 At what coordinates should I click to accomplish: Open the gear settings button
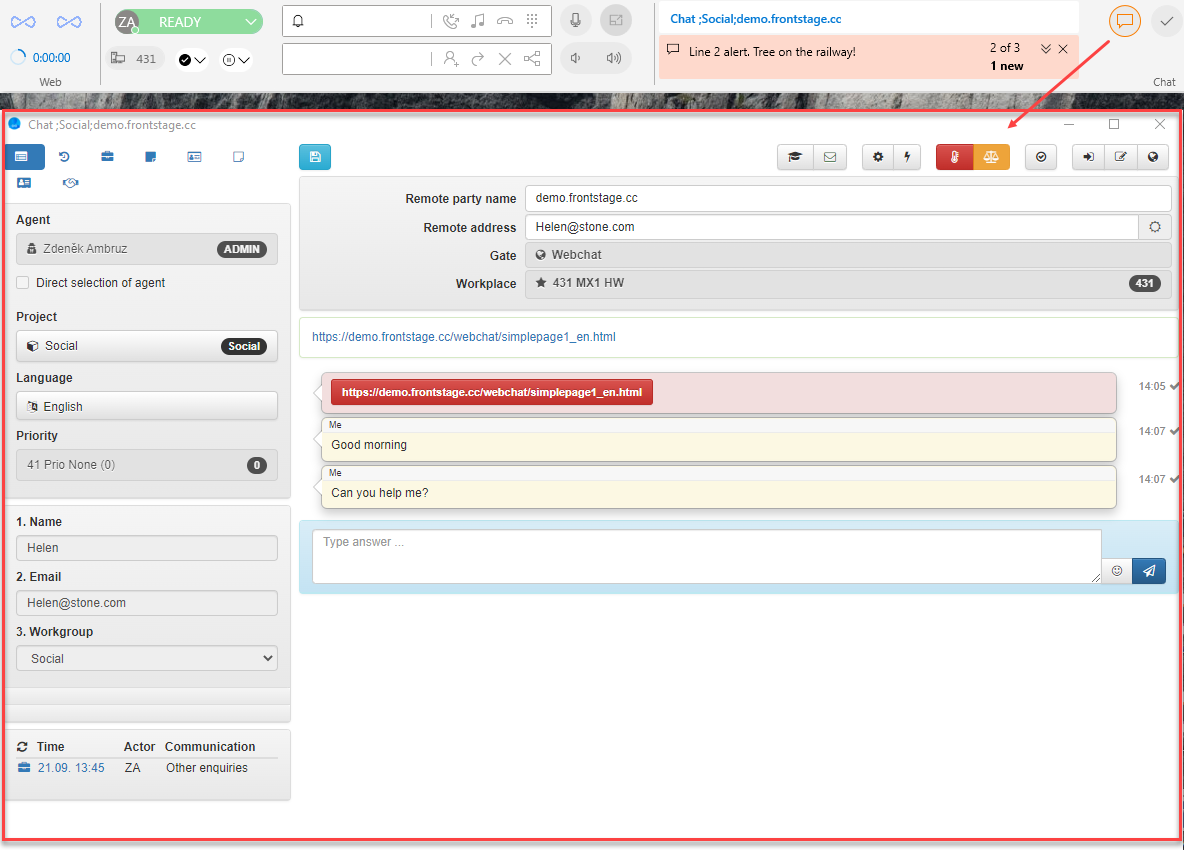(877, 157)
